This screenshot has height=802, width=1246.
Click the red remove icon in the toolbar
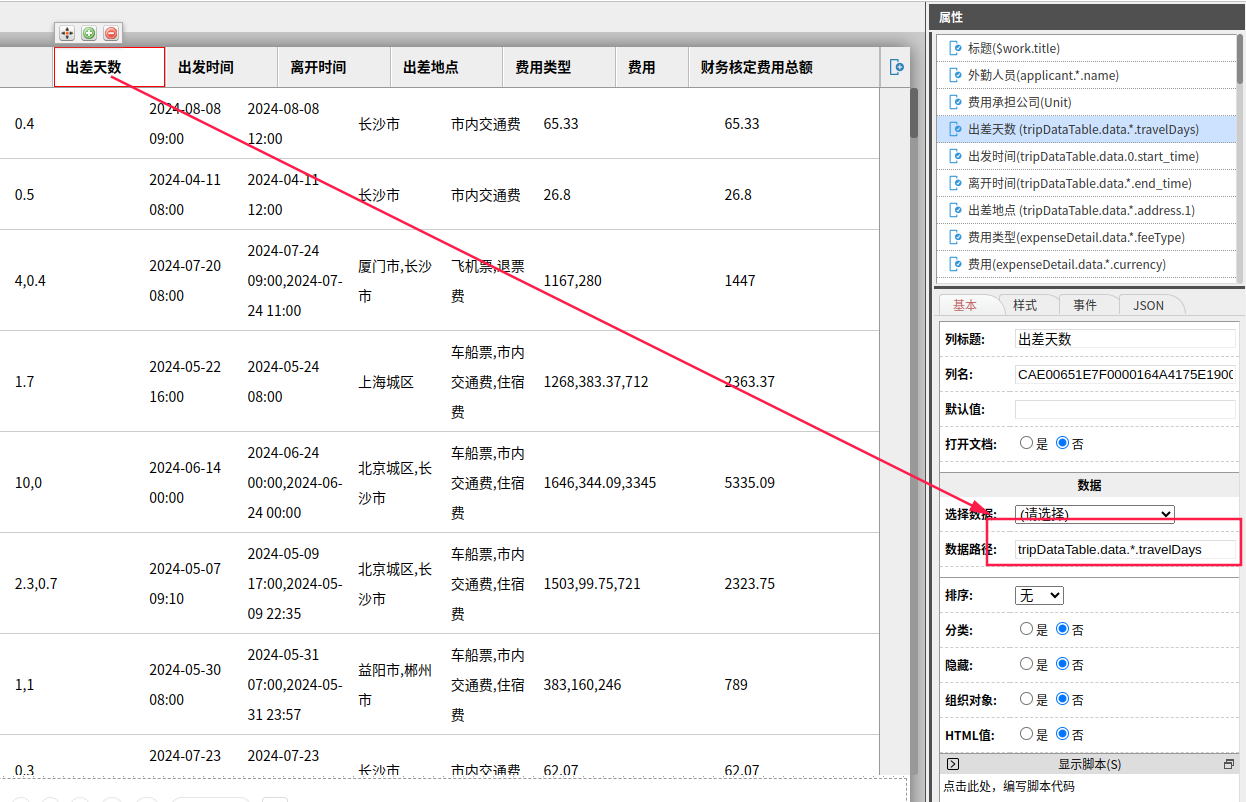click(x=110, y=33)
